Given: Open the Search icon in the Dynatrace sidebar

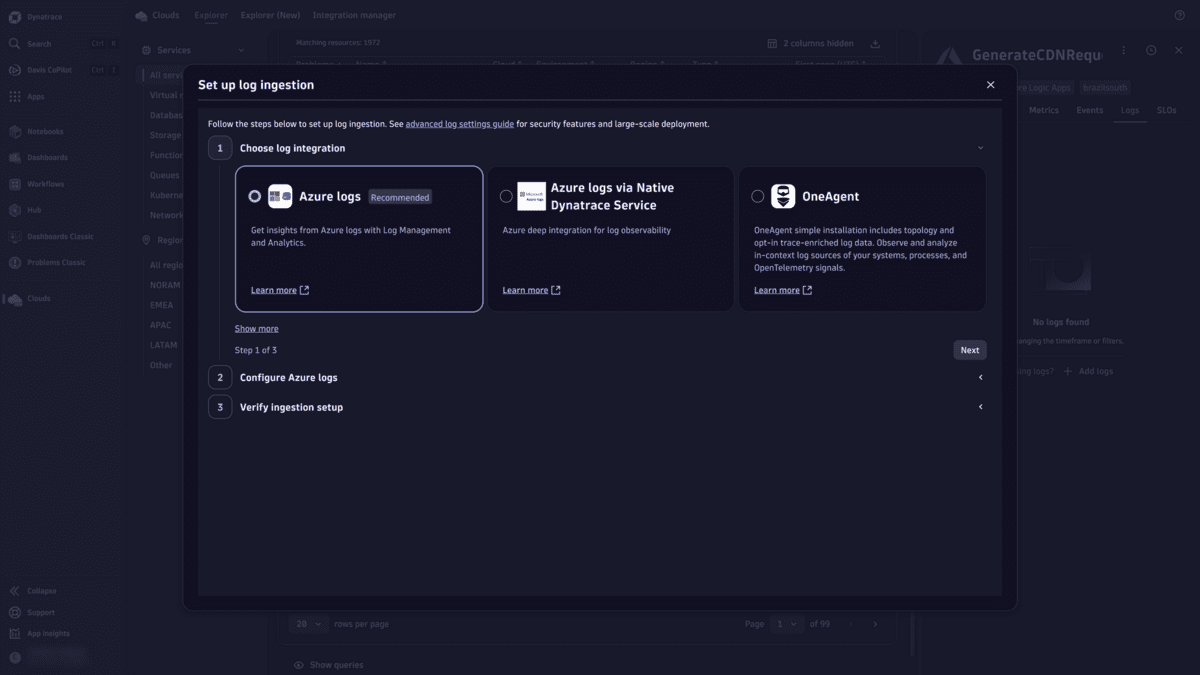Looking at the screenshot, I should pos(14,43).
